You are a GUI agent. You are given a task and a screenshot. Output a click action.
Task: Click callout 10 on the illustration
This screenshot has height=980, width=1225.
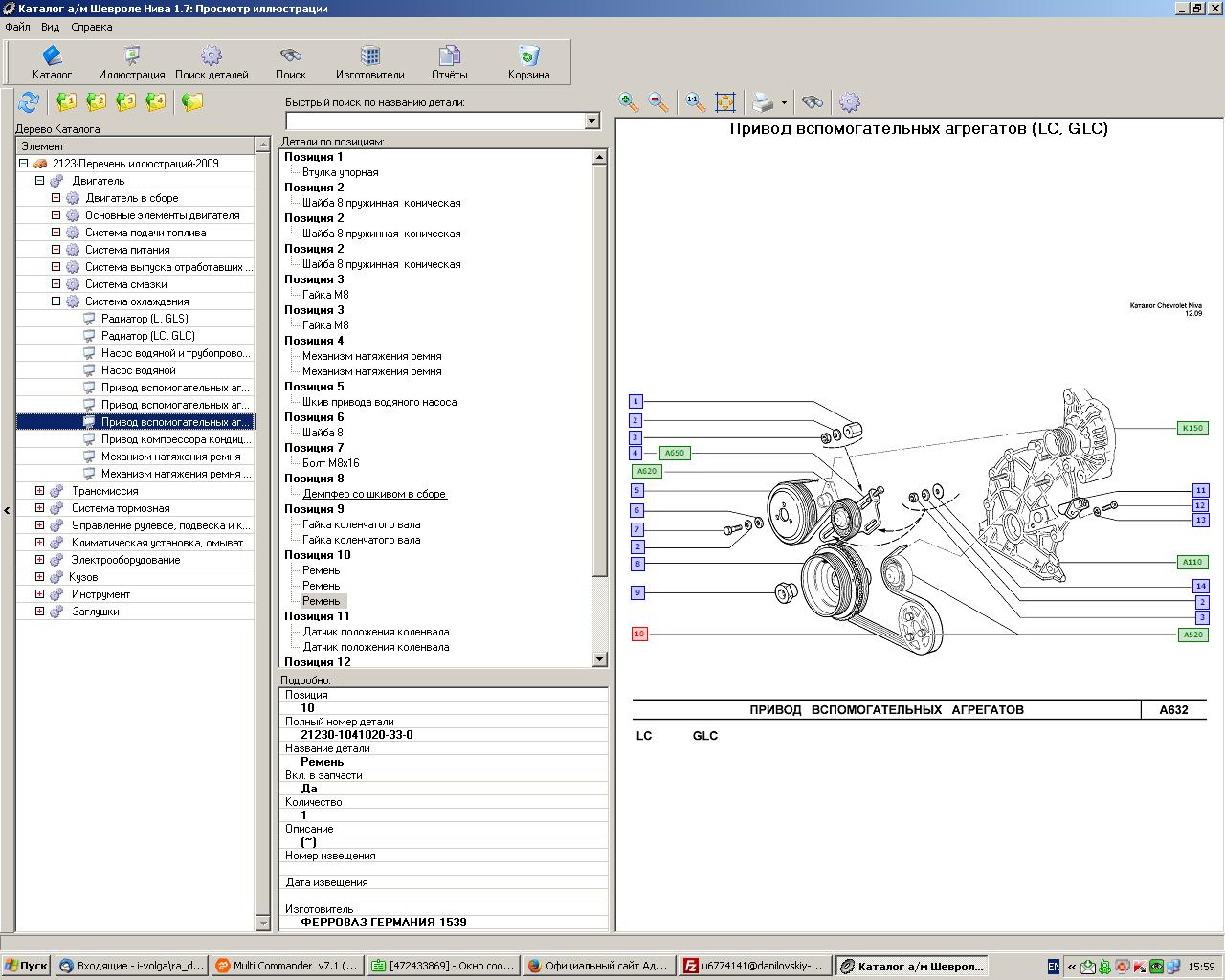click(639, 634)
